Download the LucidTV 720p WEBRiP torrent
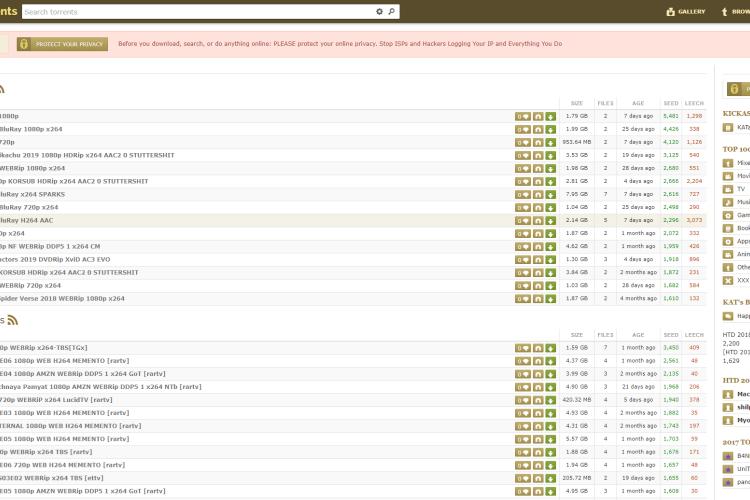750x500 pixels. [551, 400]
